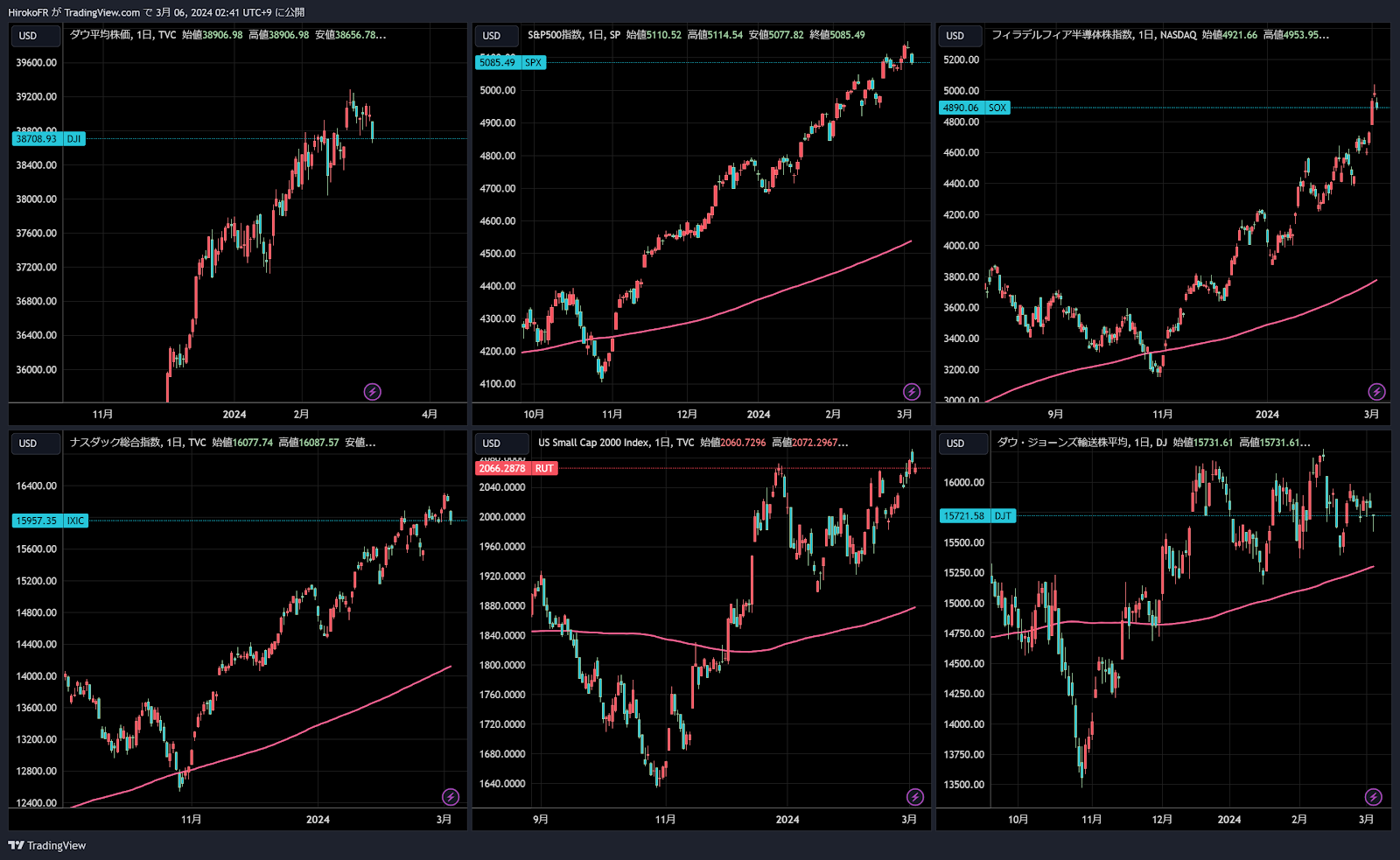Click the SOX symbol tag on the price axis
Viewport: 1400px width, 860px height.
click(x=997, y=108)
